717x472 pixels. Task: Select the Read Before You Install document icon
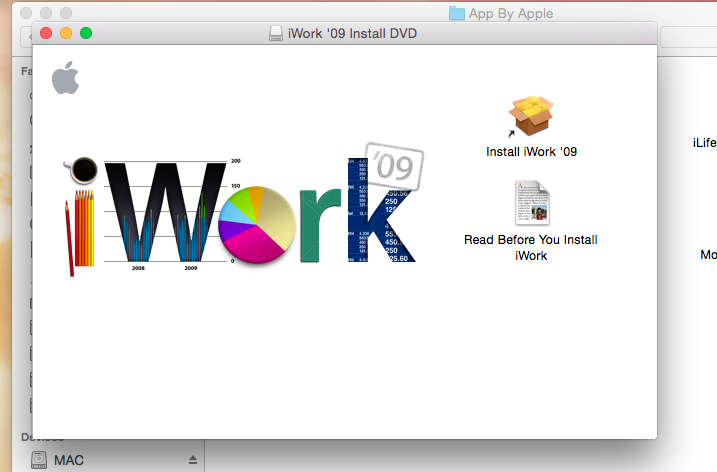(531, 203)
